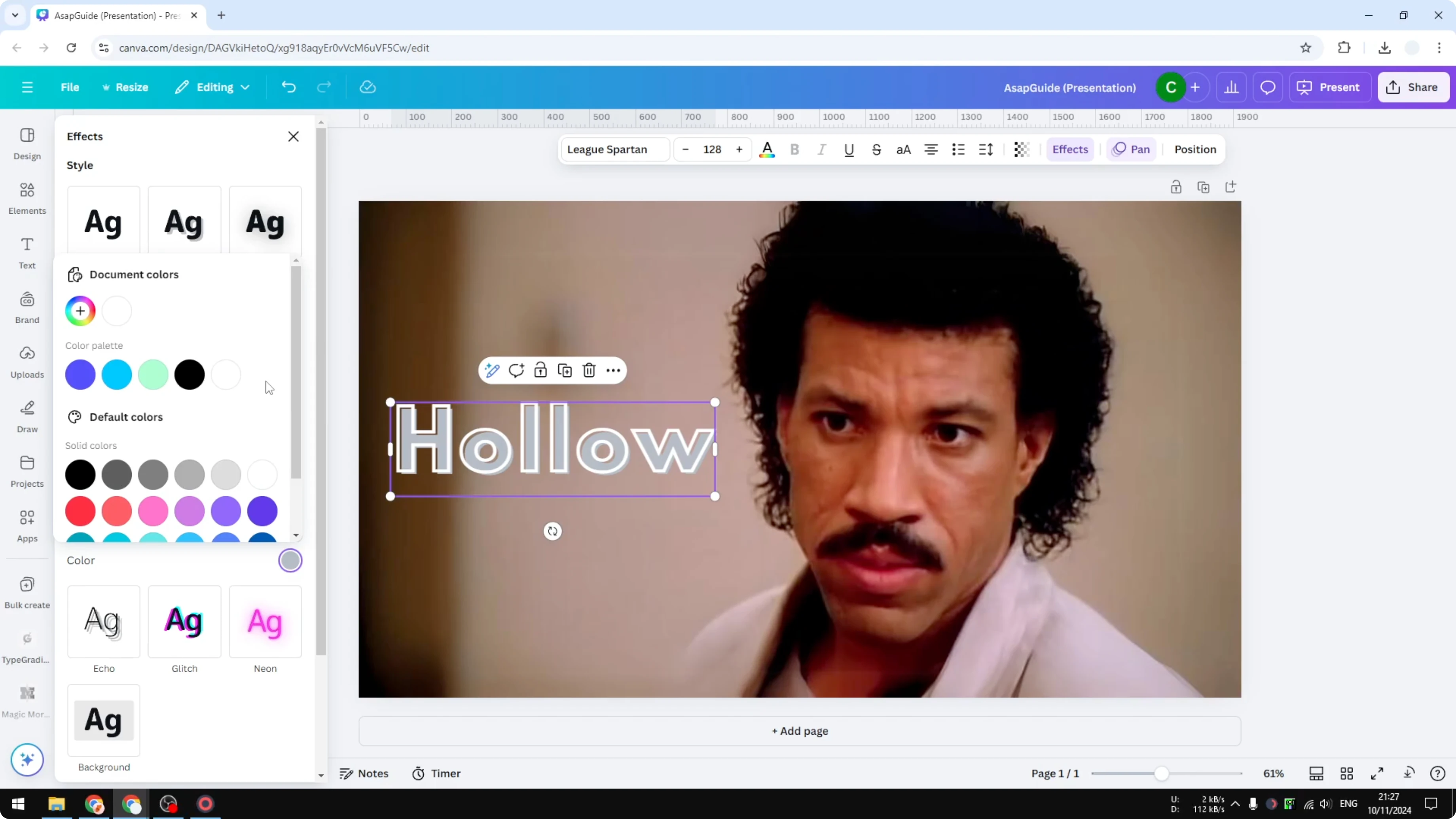Image resolution: width=1456 pixels, height=819 pixels.
Task: Toggle underline formatting
Action: click(849, 149)
